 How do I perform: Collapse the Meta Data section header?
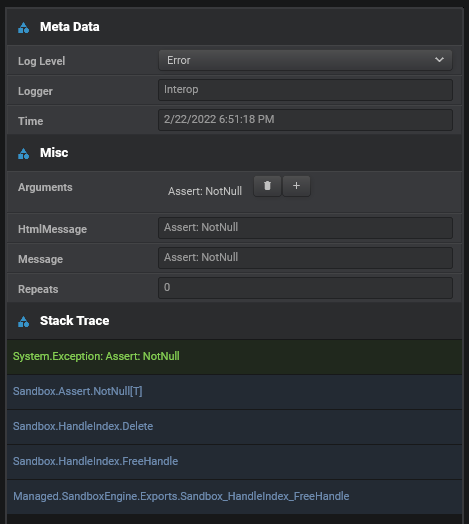click(x=234, y=27)
